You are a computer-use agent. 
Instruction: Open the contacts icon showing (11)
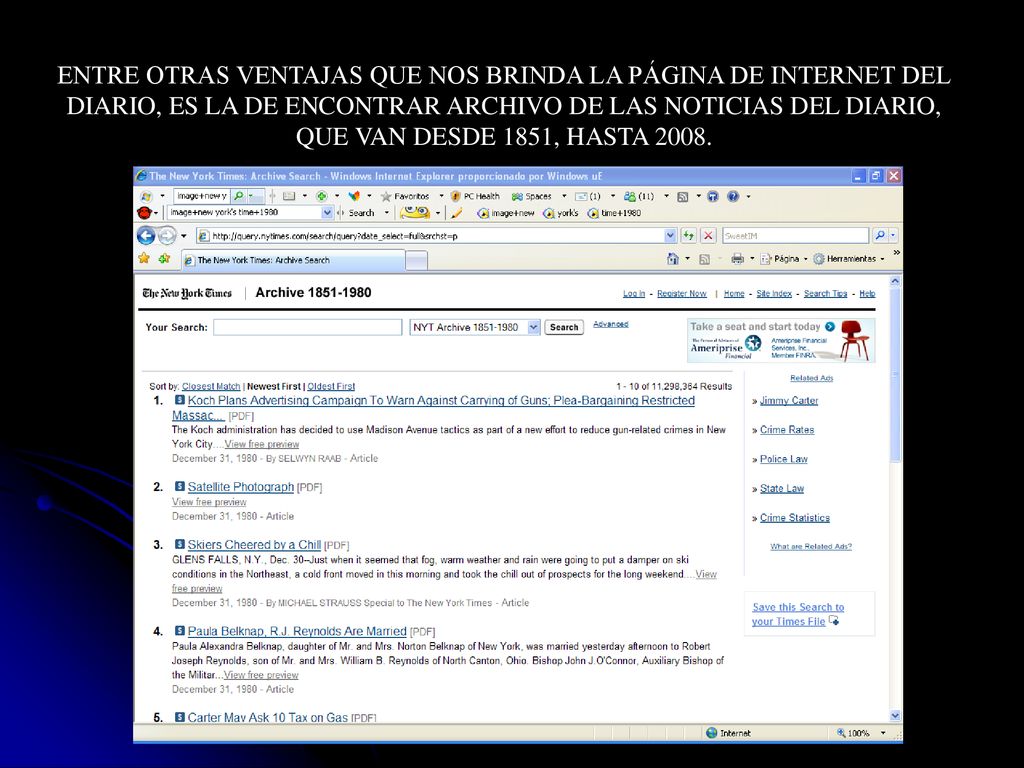pyautogui.click(x=639, y=196)
